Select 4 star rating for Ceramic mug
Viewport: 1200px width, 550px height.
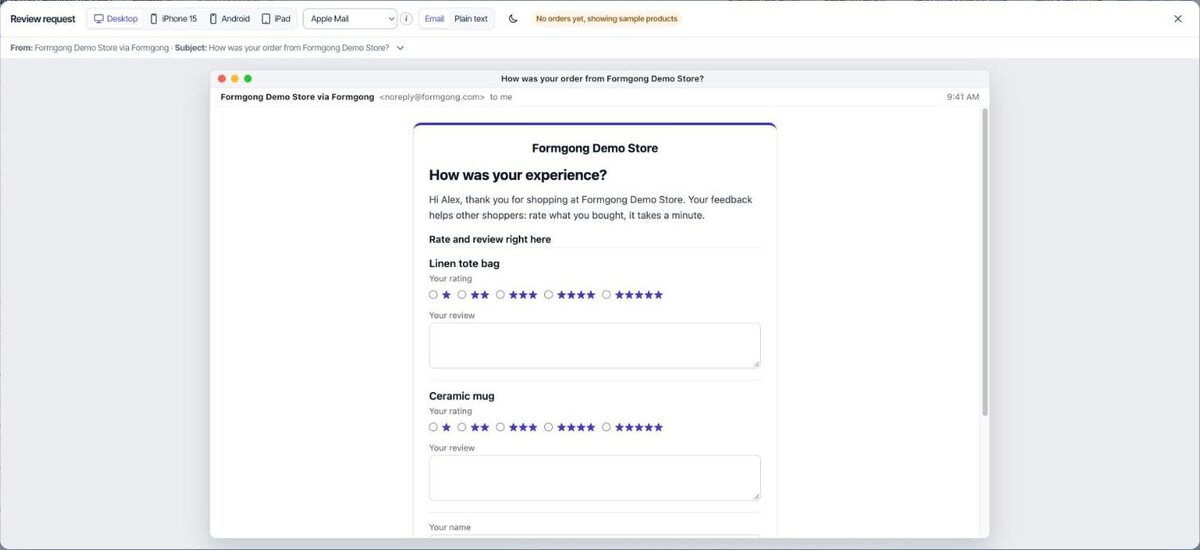click(x=548, y=427)
